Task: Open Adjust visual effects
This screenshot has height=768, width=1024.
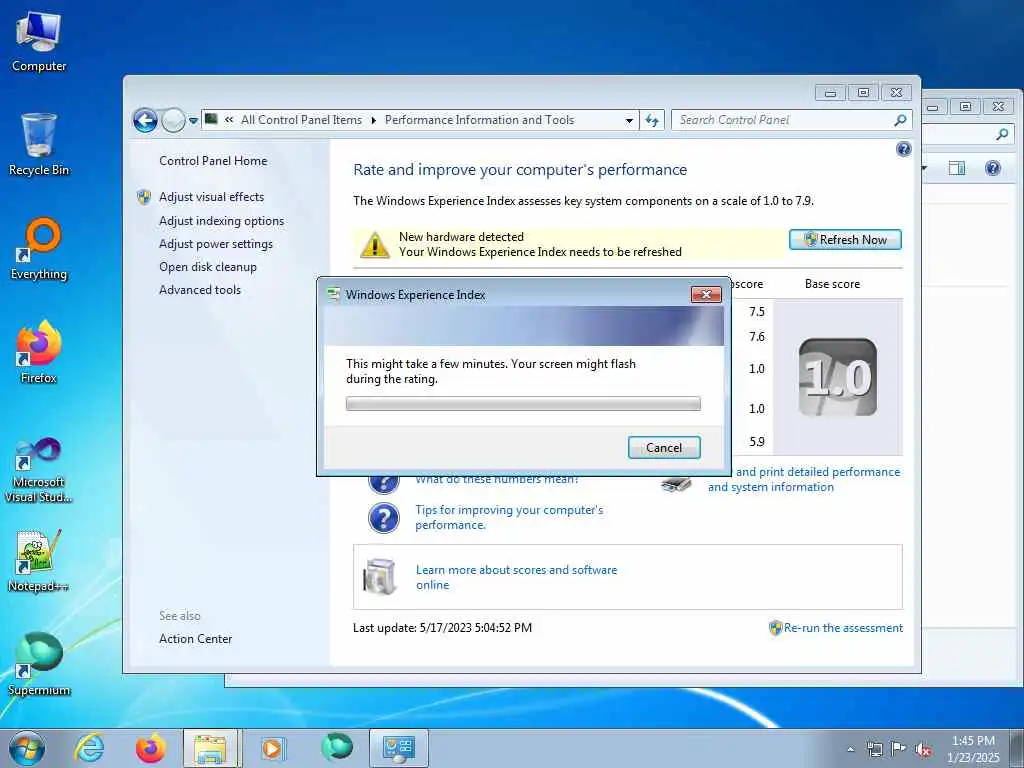Action: click(x=212, y=197)
